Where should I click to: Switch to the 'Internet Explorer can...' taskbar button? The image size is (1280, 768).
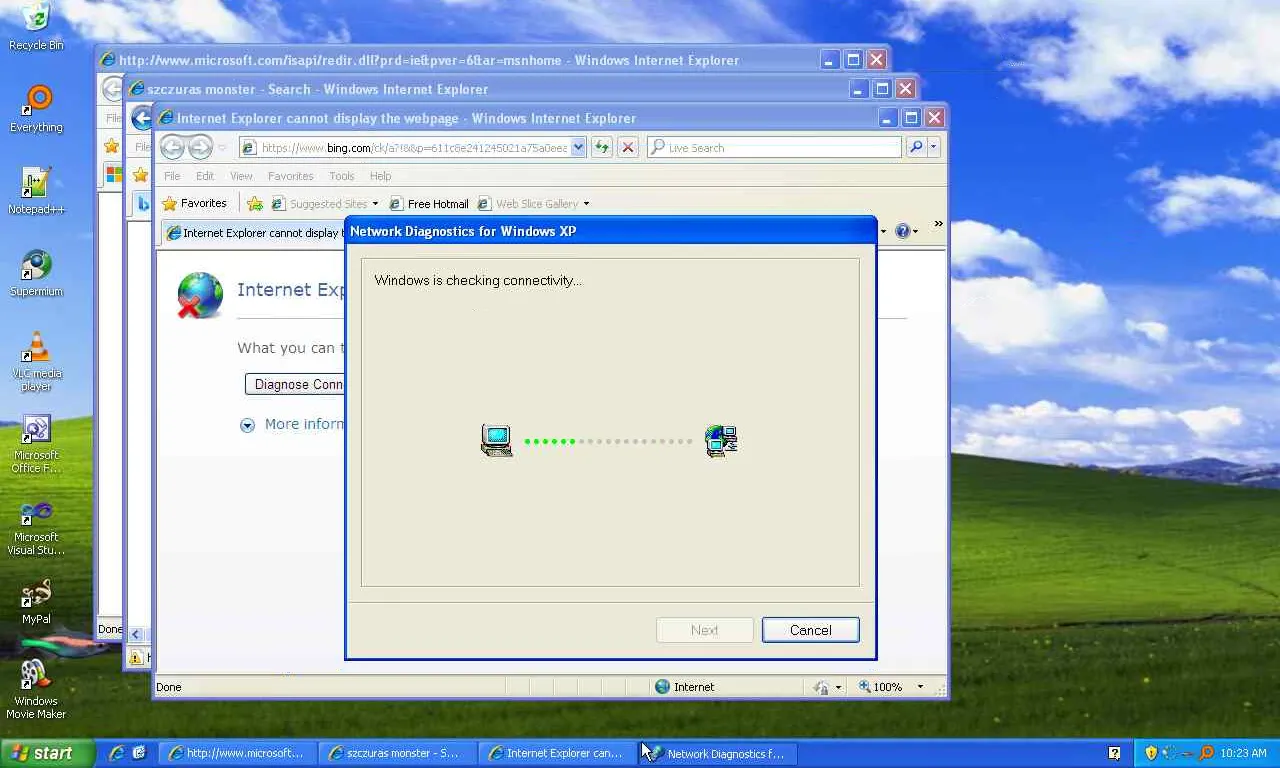click(559, 753)
